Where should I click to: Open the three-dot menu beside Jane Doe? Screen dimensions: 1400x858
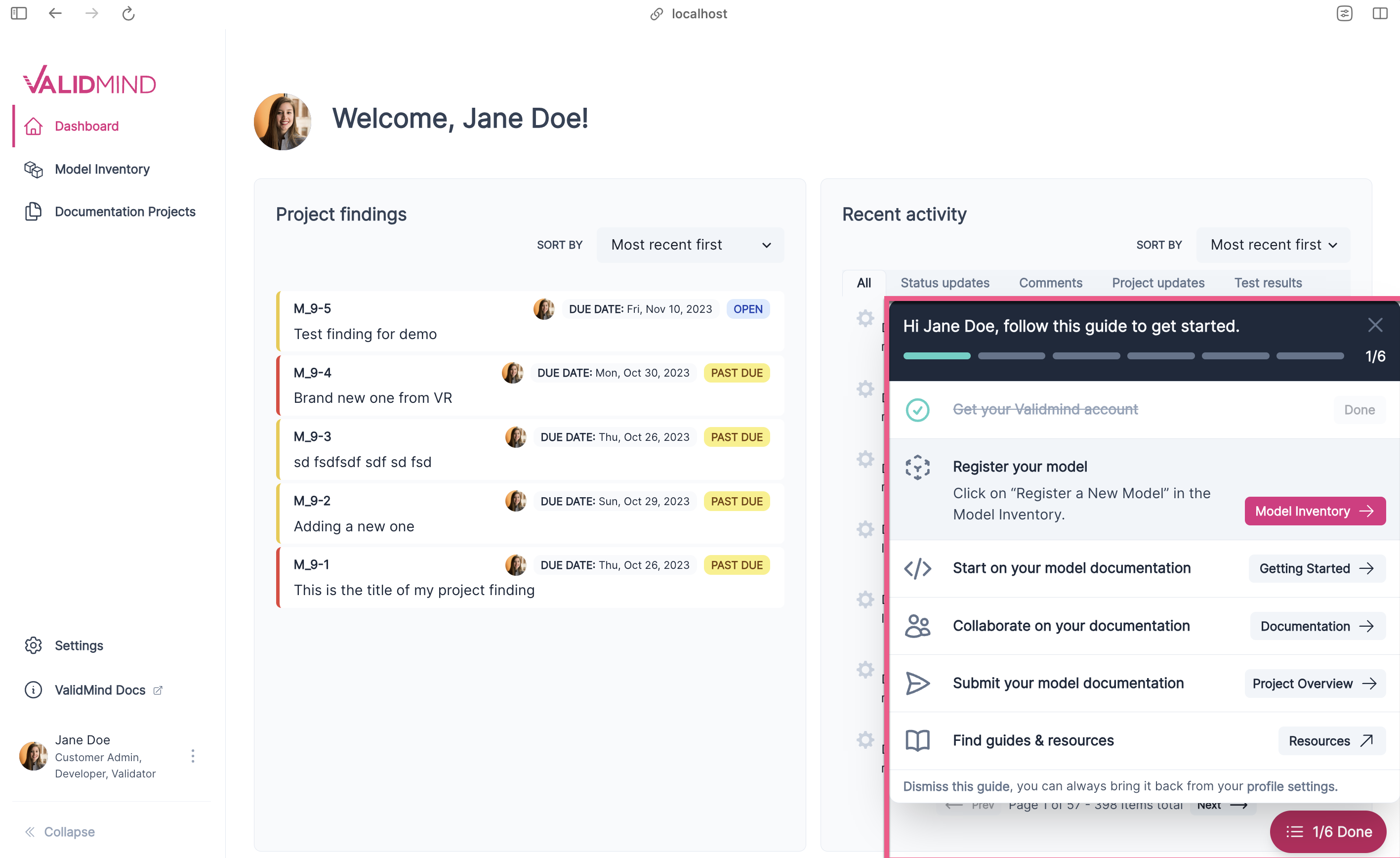click(x=193, y=756)
